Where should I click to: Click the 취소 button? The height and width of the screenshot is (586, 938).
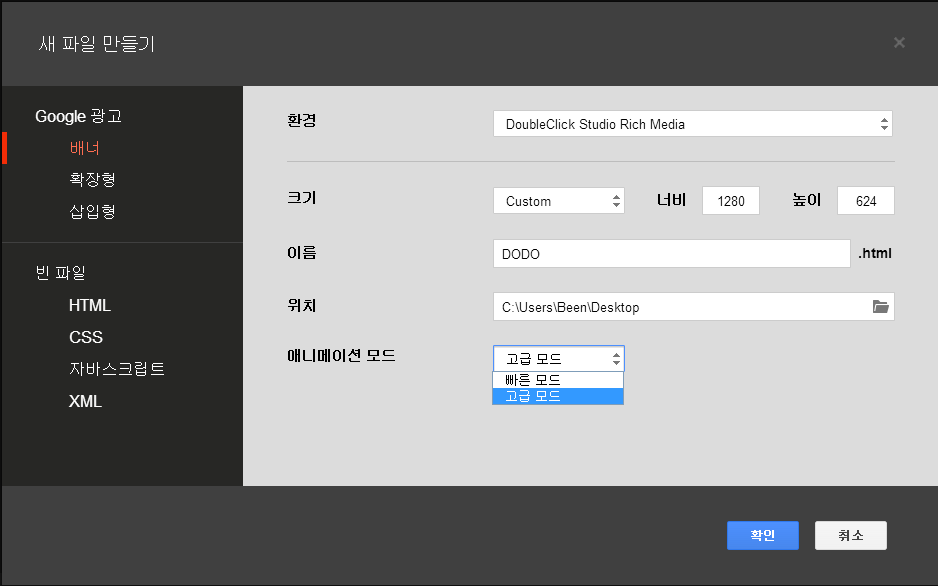coord(850,535)
